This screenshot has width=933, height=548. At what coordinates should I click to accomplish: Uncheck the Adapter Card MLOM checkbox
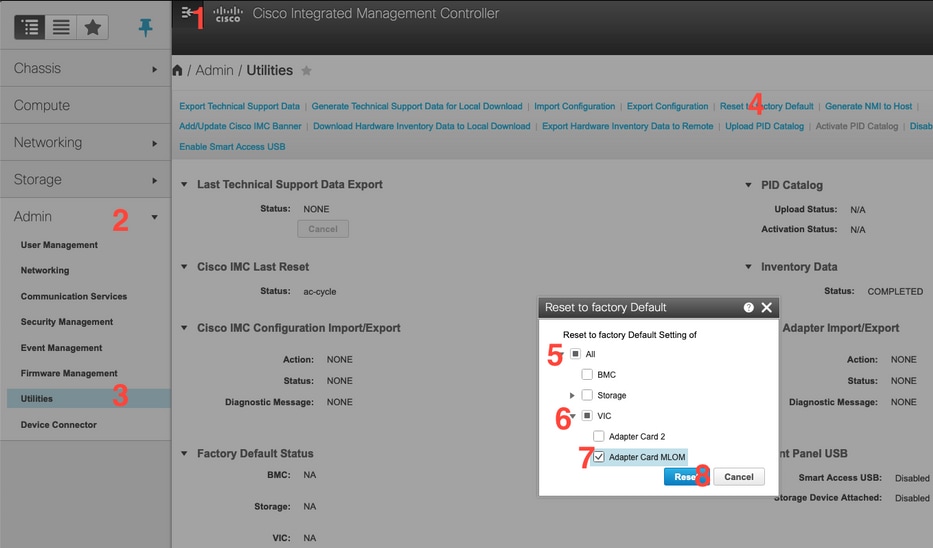click(x=599, y=457)
